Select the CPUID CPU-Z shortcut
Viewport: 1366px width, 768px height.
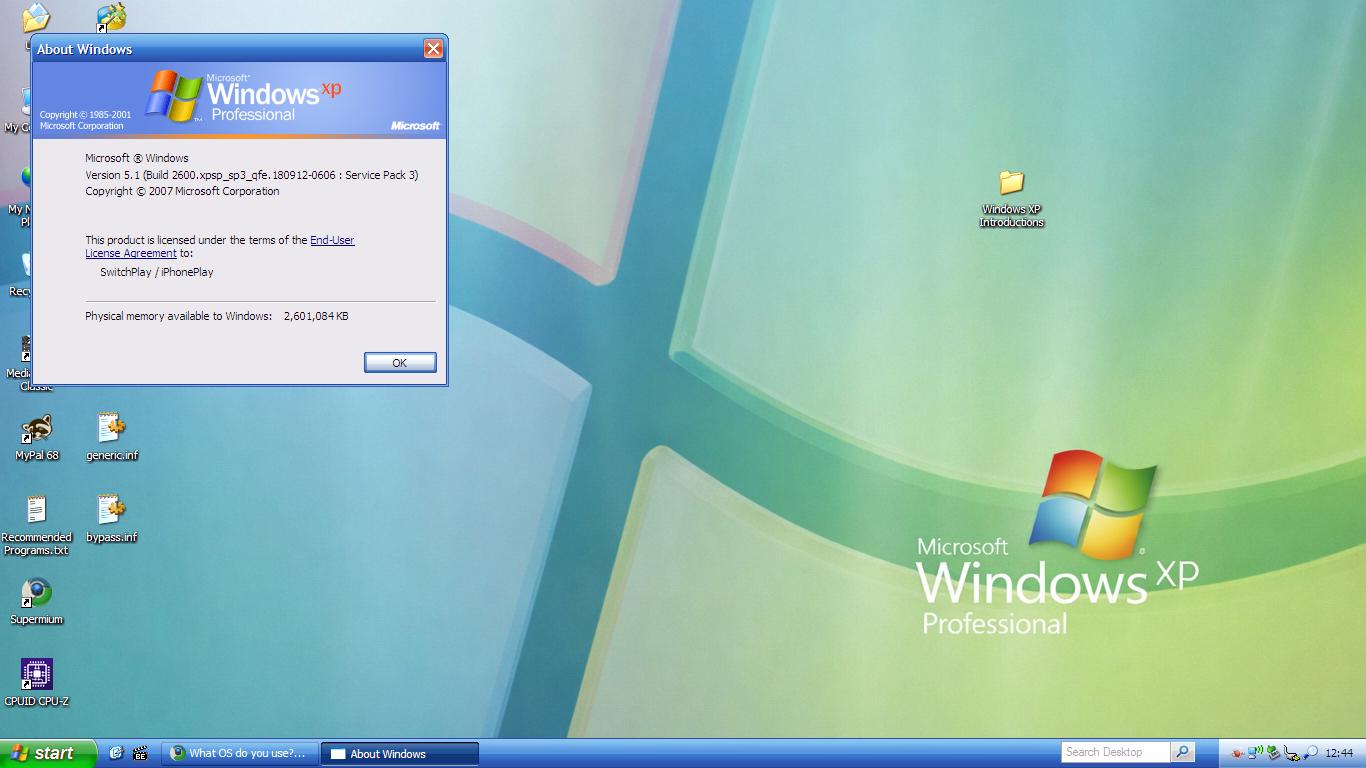pos(37,683)
